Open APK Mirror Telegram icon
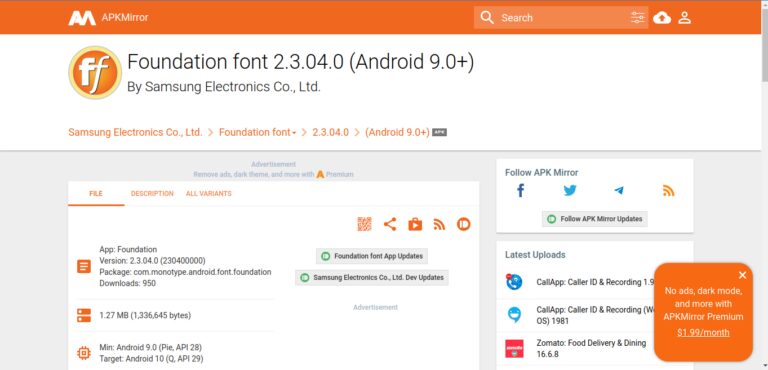The width and height of the screenshot is (768, 370). point(619,191)
